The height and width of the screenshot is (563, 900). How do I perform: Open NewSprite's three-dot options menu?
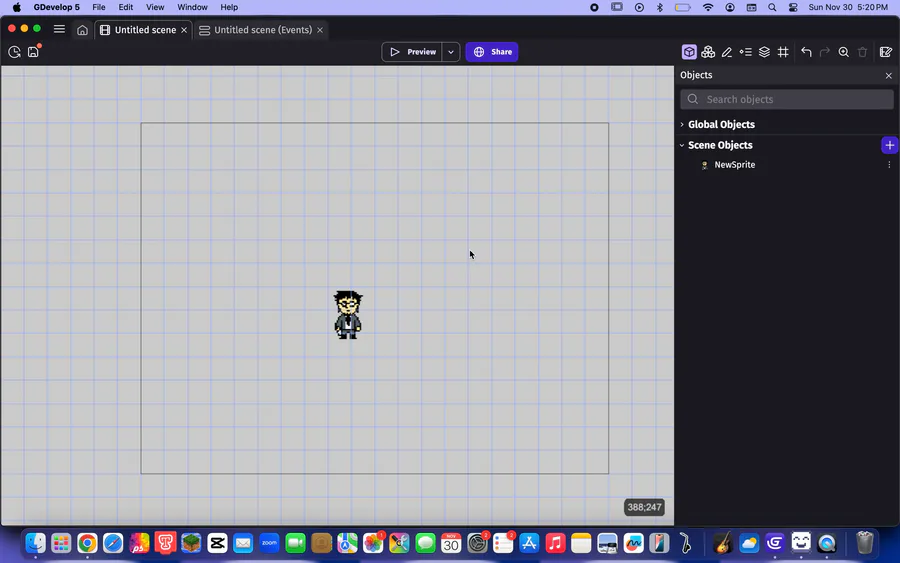click(889, 165)
